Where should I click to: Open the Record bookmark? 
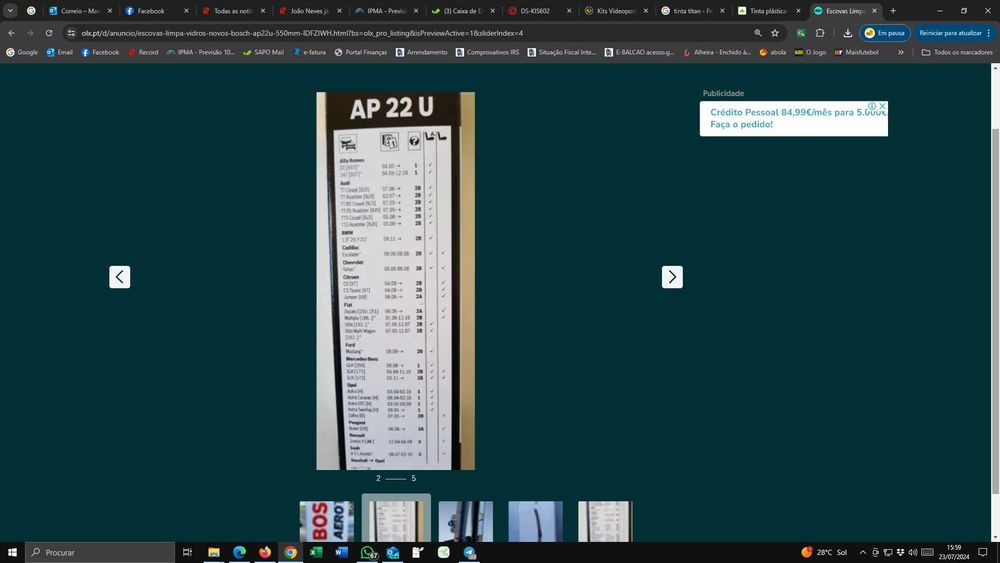[143, 52]
